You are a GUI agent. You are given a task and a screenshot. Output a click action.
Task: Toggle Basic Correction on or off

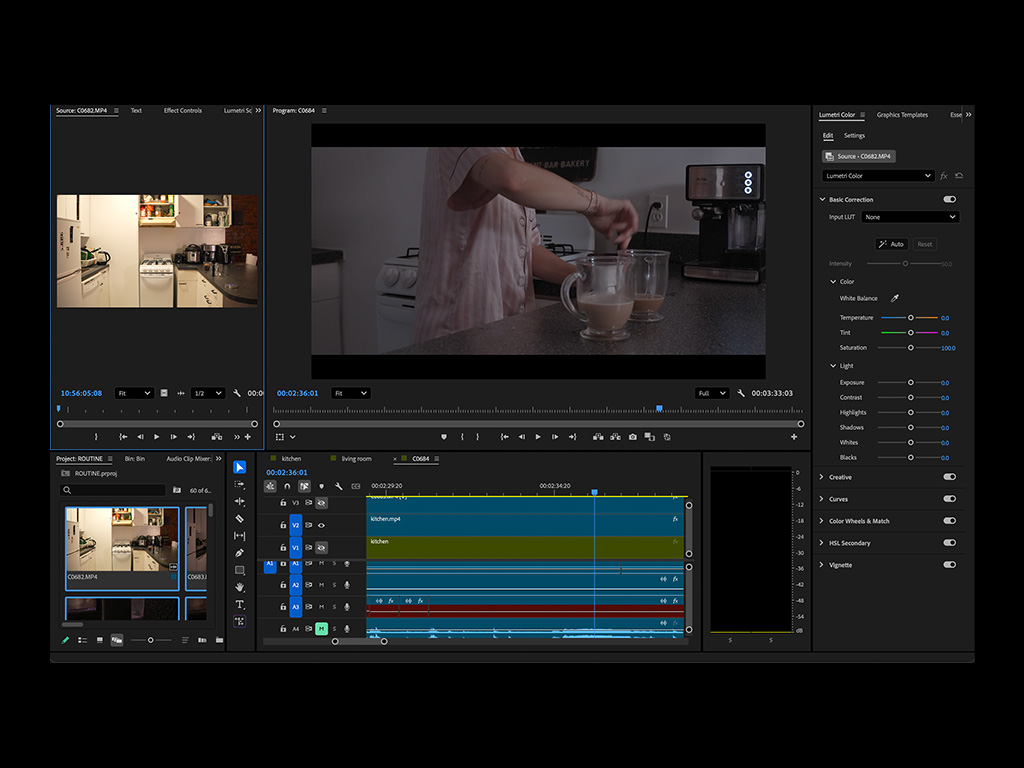[950, 199]
